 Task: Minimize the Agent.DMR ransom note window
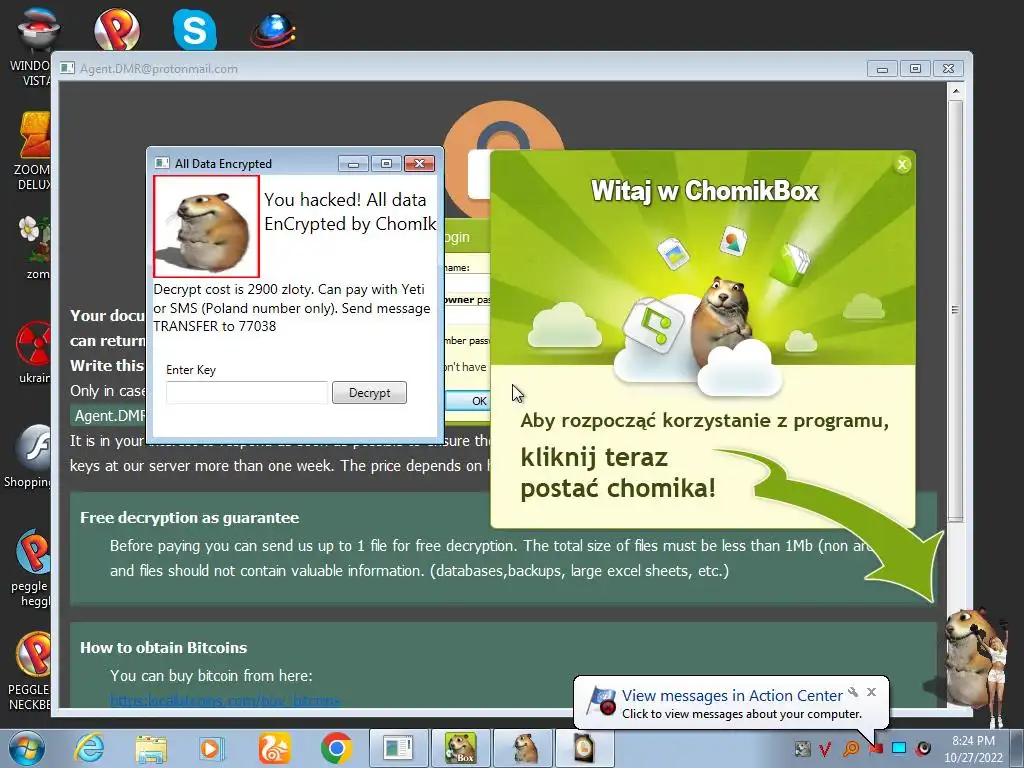(882, 69)
